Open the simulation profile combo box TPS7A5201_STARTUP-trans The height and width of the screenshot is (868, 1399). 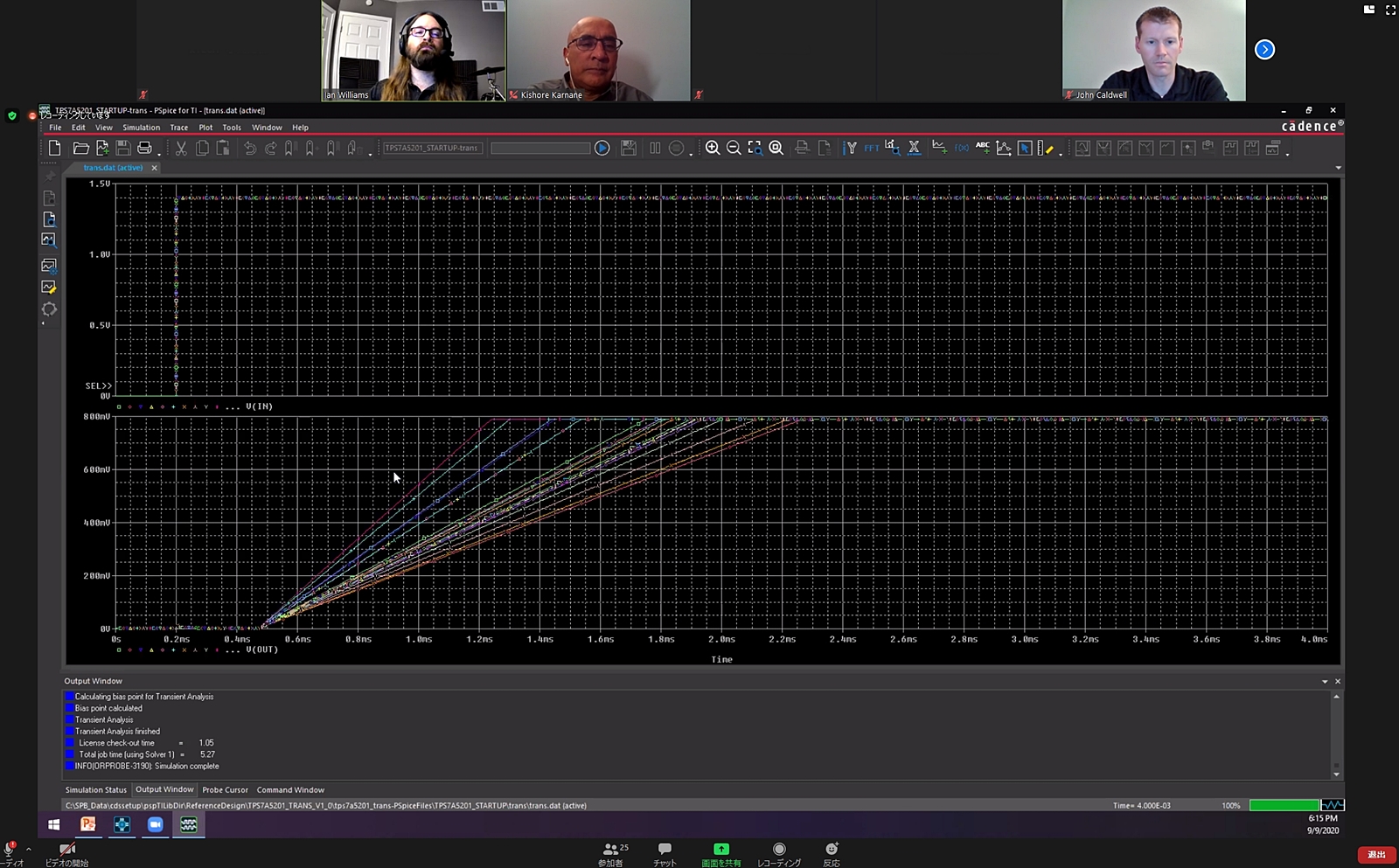tap(433, 149)
